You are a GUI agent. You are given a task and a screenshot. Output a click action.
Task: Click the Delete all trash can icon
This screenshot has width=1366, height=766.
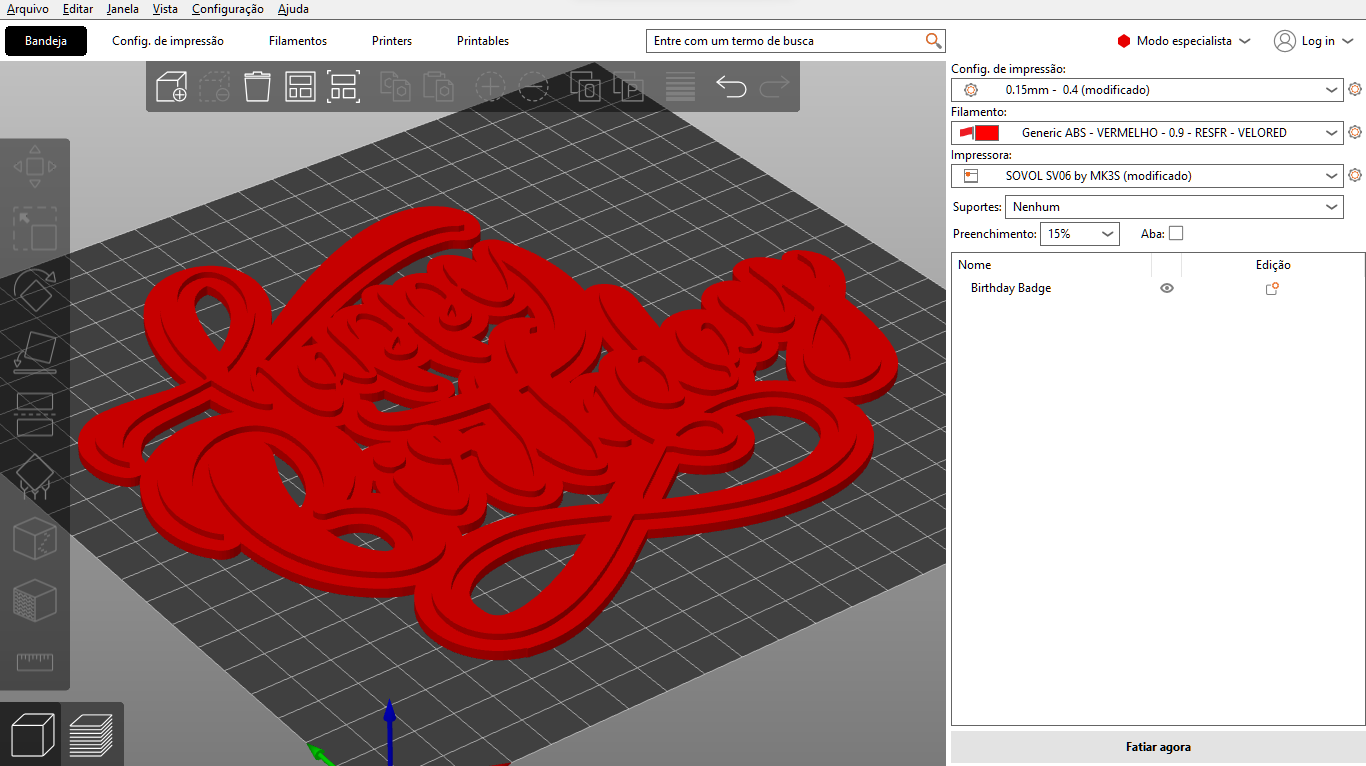pyautogui.click(x=257, y=86)
